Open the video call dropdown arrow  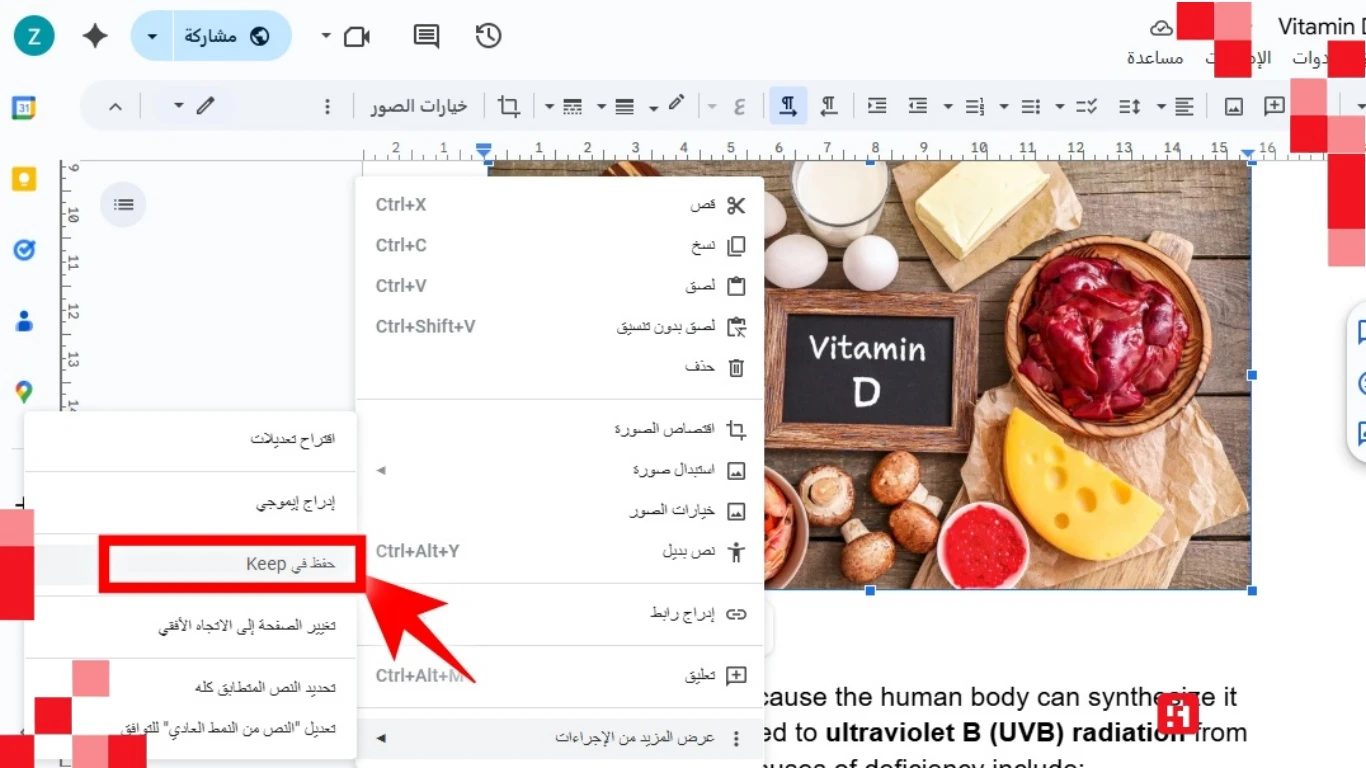326,37
